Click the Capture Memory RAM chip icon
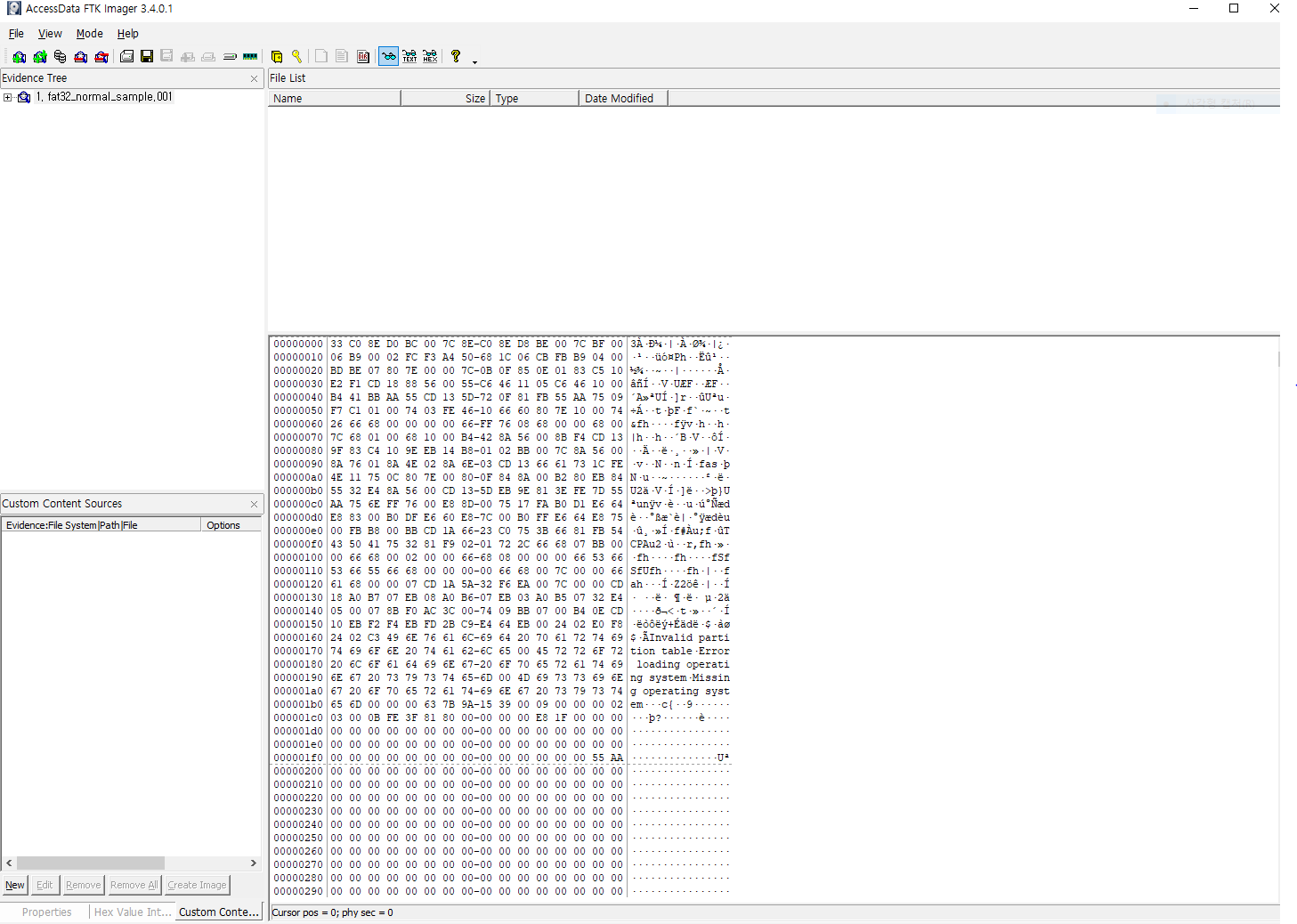Screen dimensions: 1297x924 pyautogui.click(x=250, y=56)
